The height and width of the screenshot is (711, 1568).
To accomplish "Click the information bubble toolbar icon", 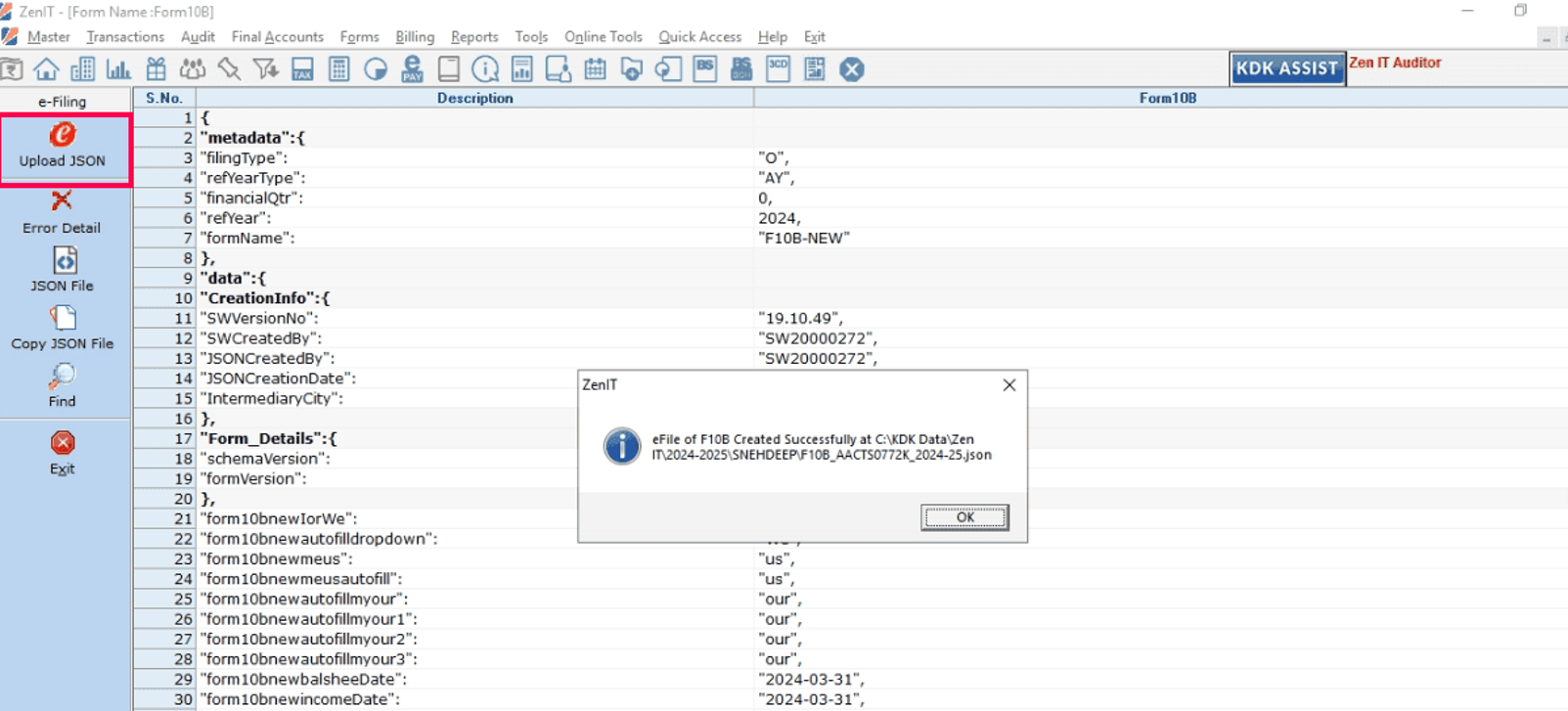I will 485,69.
